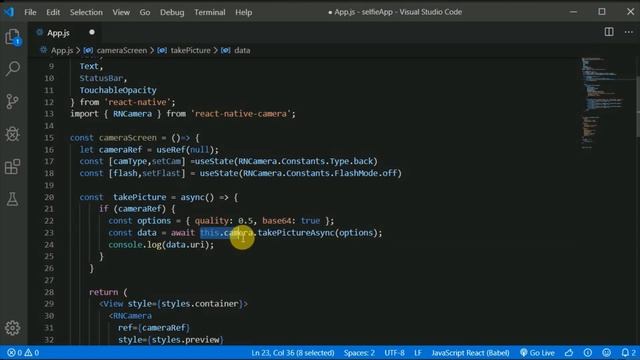Open the editor More Actions ellipsis
This screenshot has height=360, width=640.
click(x=629, y=32)
